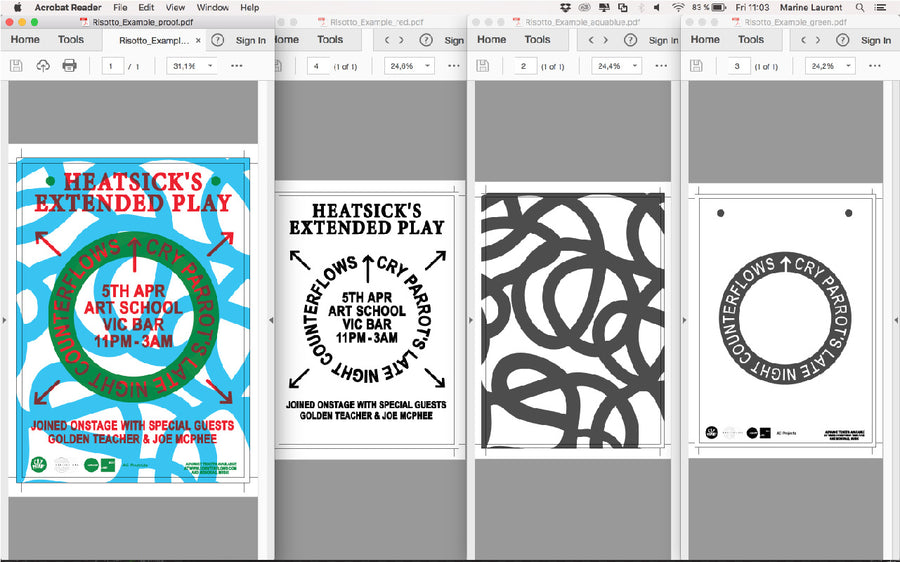Switch to Tools tab in aquablue window
Screen dimensions: 900x562
pos(537,40)
